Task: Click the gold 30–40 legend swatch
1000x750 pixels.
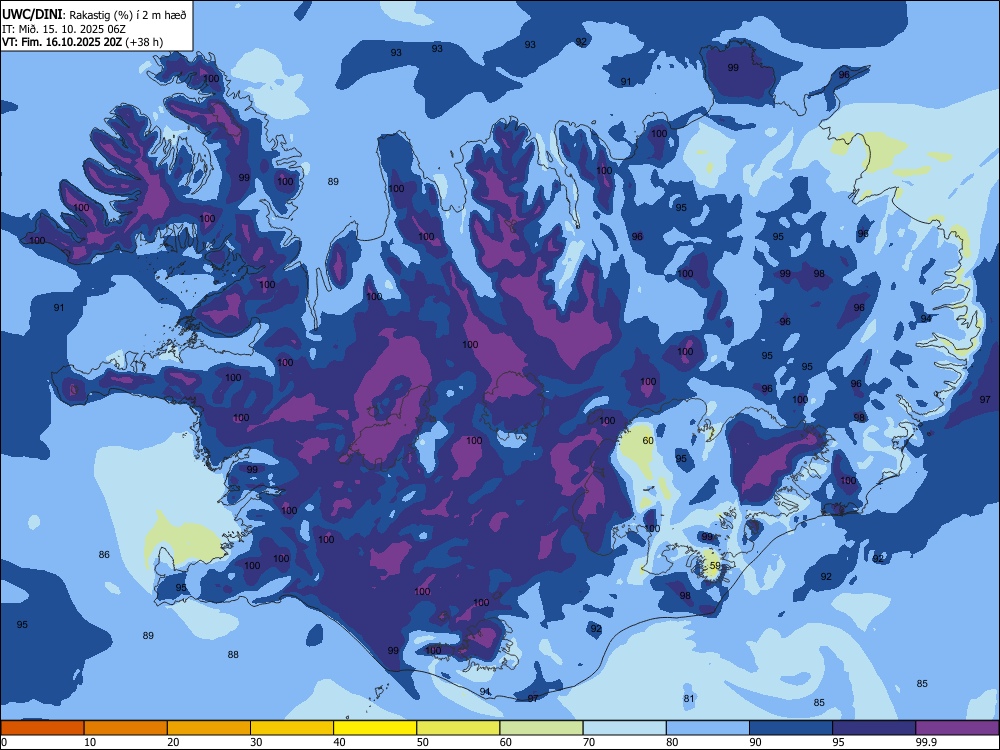Action: (292, 728)
